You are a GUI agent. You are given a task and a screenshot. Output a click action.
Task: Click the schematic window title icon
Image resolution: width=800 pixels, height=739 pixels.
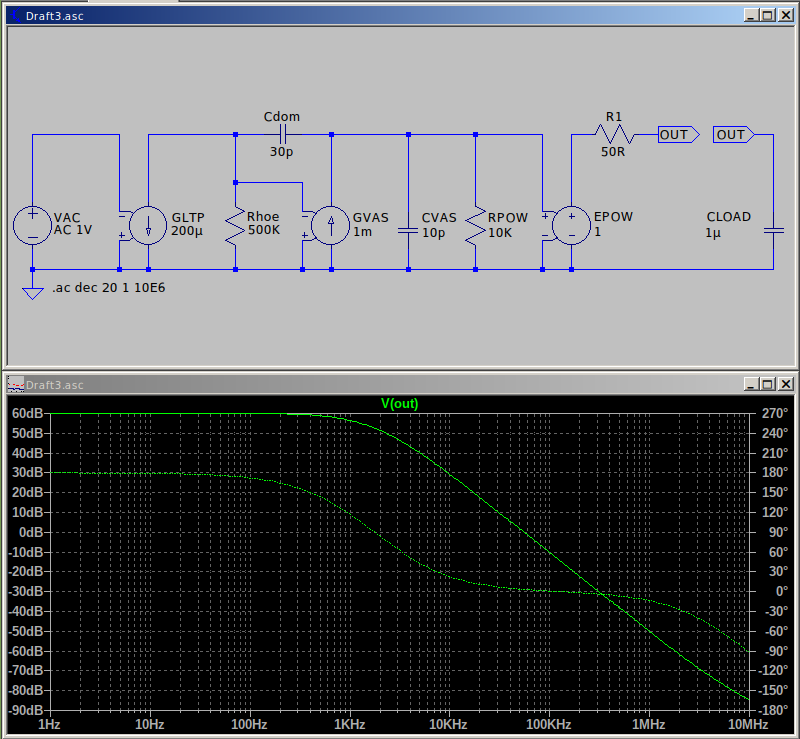pyautogui.click(x=16, y=15)
